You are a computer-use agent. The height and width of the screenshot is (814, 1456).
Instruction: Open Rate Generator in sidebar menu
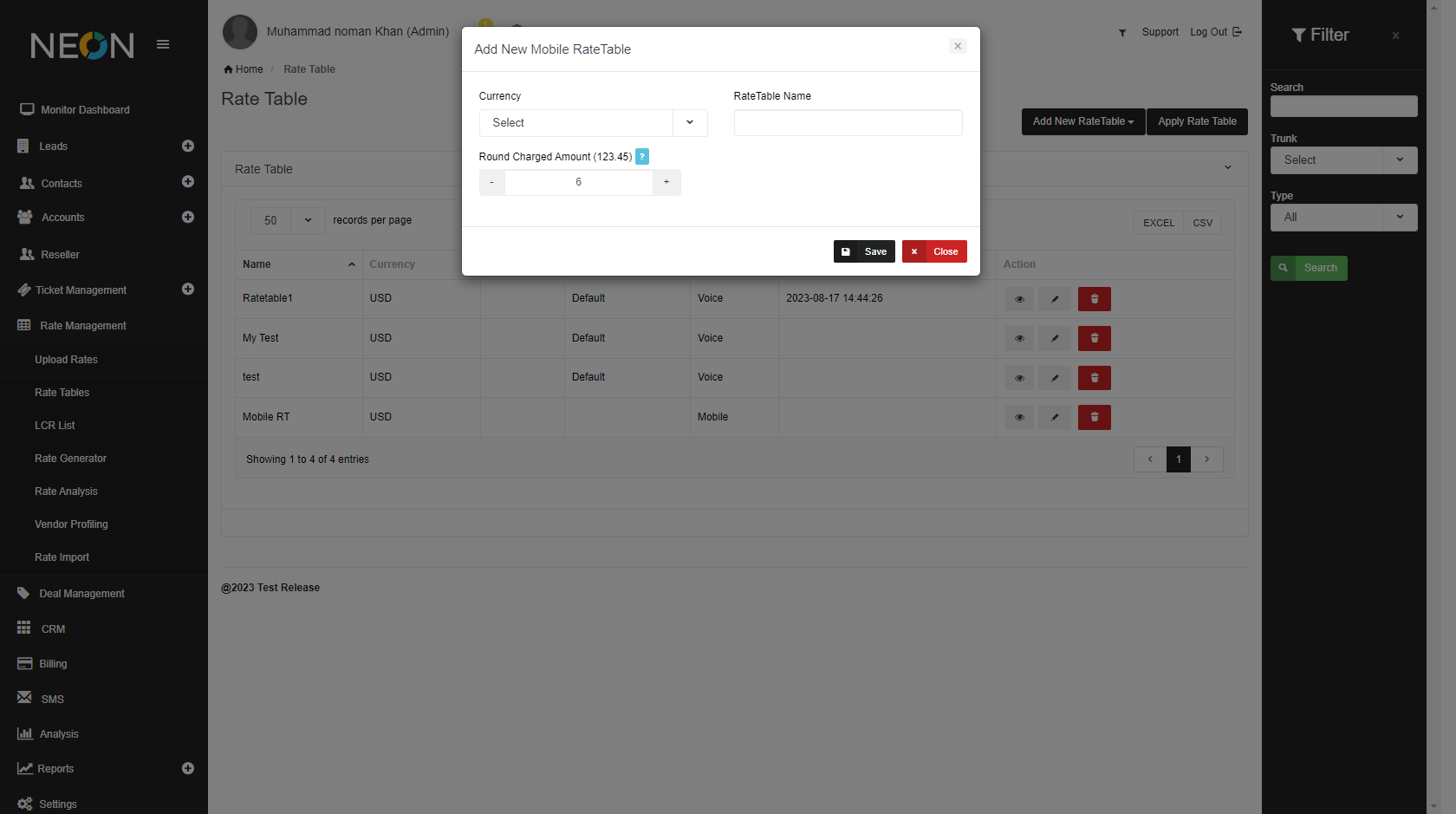point(71,459)
